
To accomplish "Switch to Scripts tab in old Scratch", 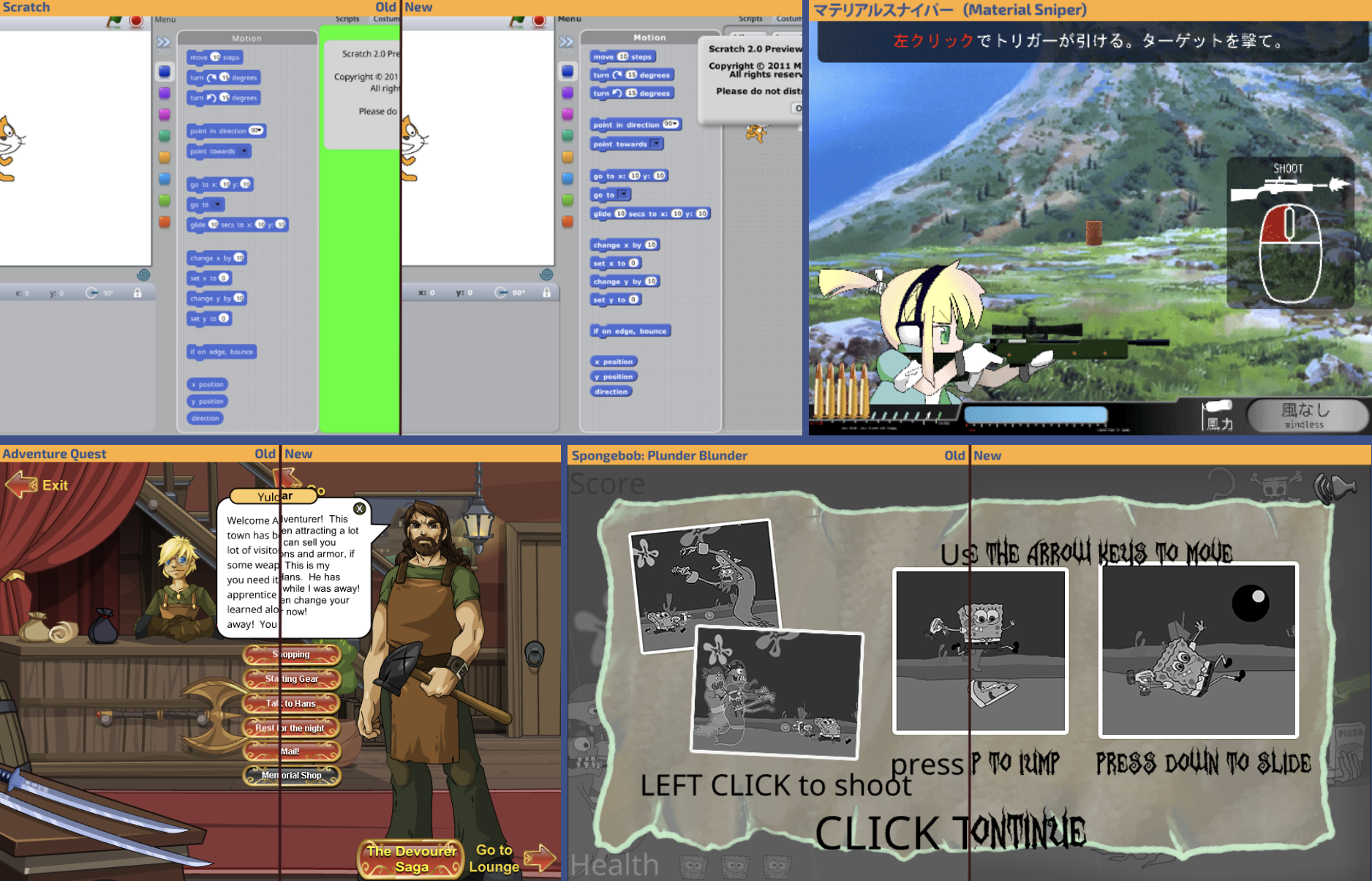I will pyautogui.click(x=347, y=19).
